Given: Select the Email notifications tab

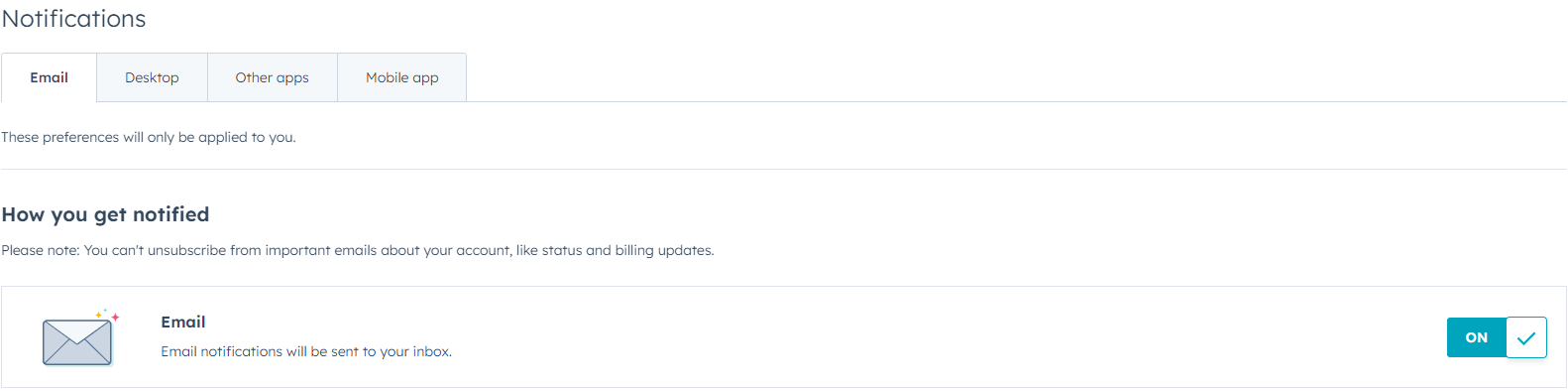Looking at the screenshot, I should point(49,77).
